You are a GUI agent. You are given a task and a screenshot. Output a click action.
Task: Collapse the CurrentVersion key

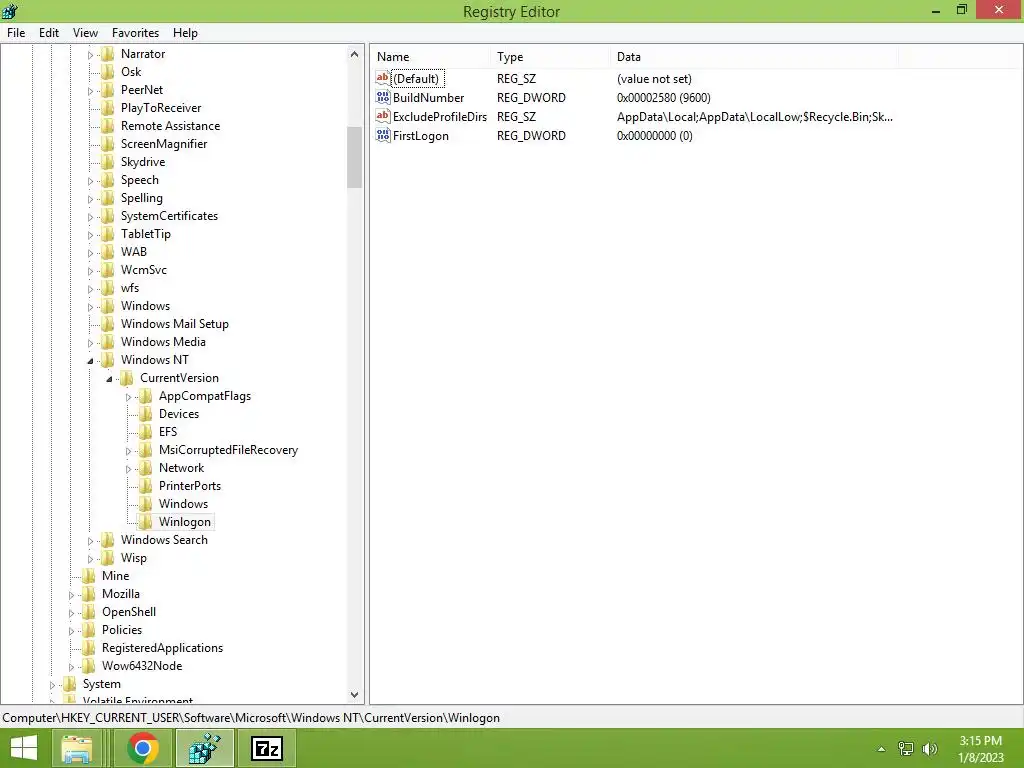[x=110, y=379]
